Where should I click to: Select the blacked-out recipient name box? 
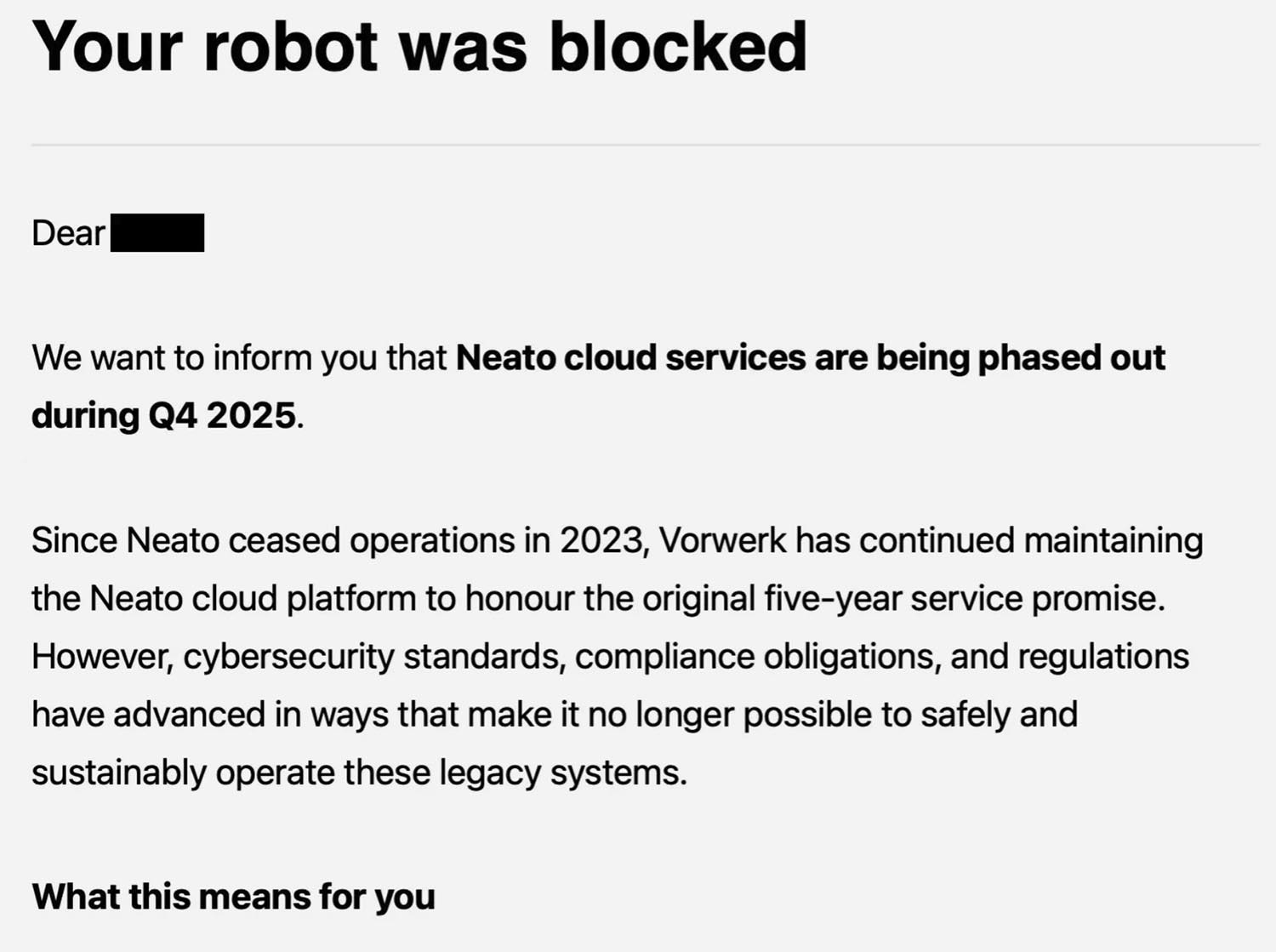click(157, 233)
